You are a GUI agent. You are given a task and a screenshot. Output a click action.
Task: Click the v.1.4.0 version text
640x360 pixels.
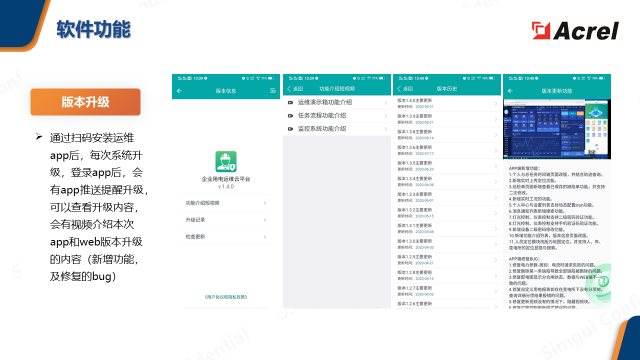pyautogui.click(x=226, y=187)
